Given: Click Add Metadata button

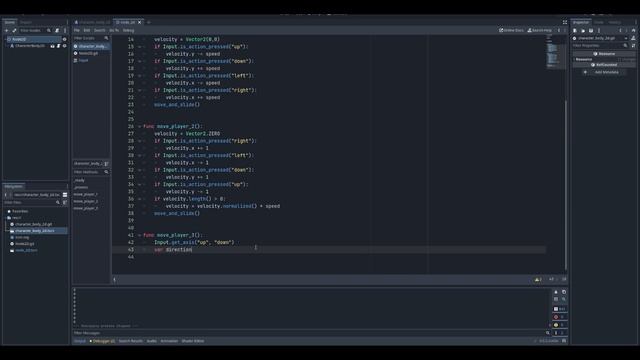Looking at the screenshot, I should 604,72.
